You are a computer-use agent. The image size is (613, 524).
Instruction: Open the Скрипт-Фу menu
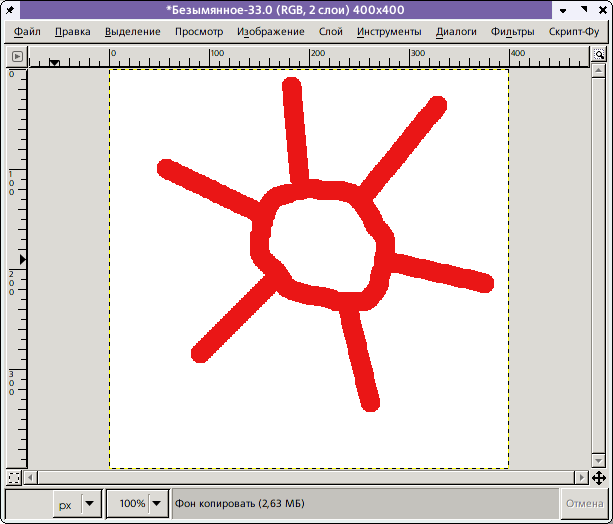[574, 31]
